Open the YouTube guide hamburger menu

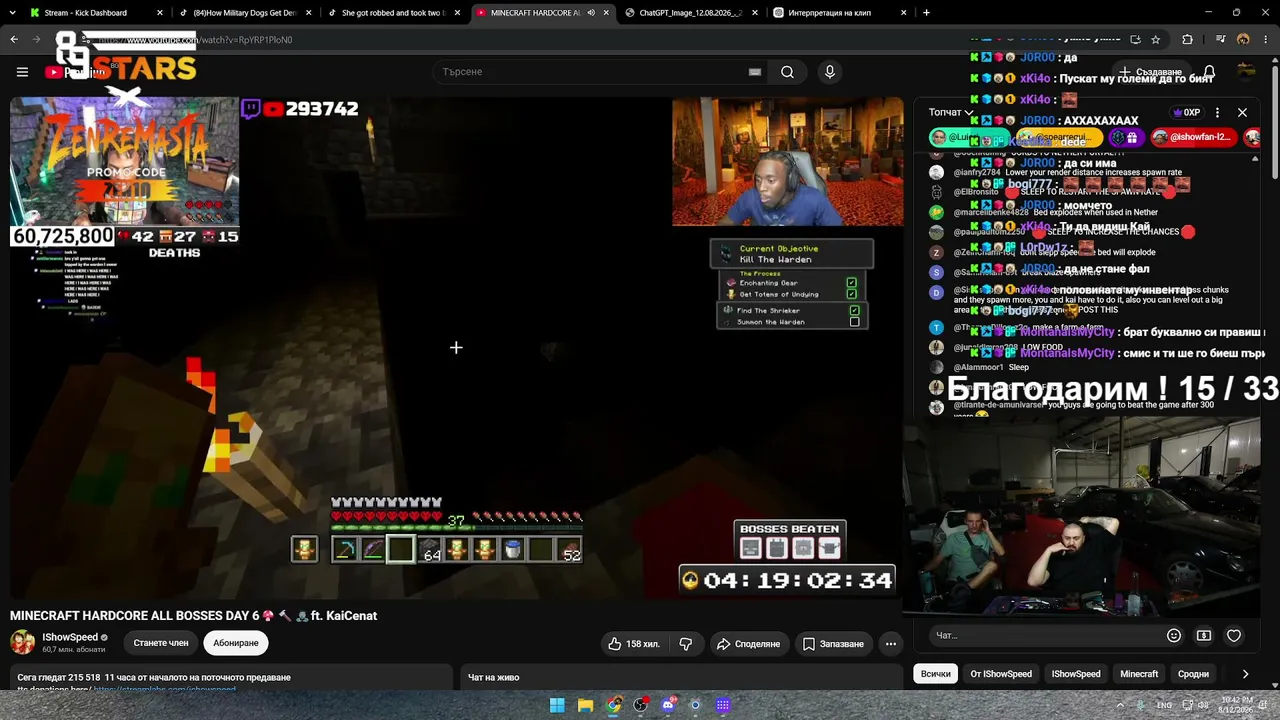click(x=22, y=72)
